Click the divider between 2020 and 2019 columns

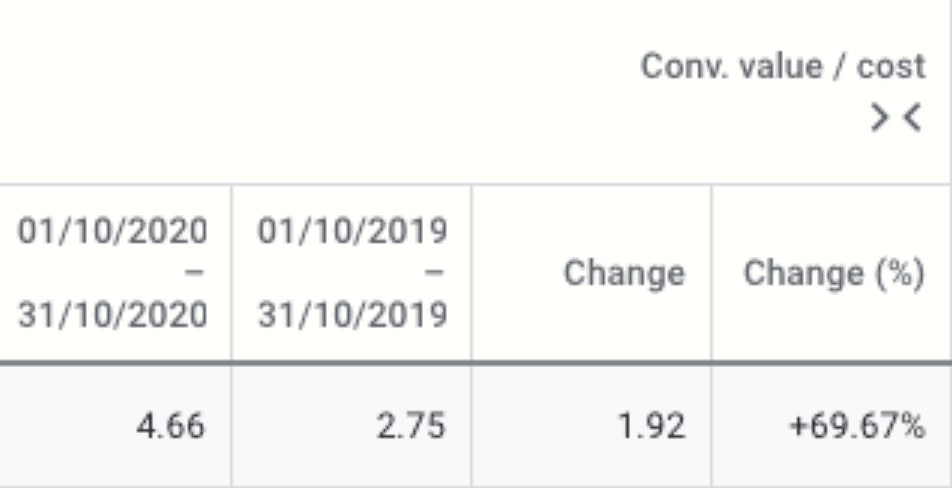[231, 273]
